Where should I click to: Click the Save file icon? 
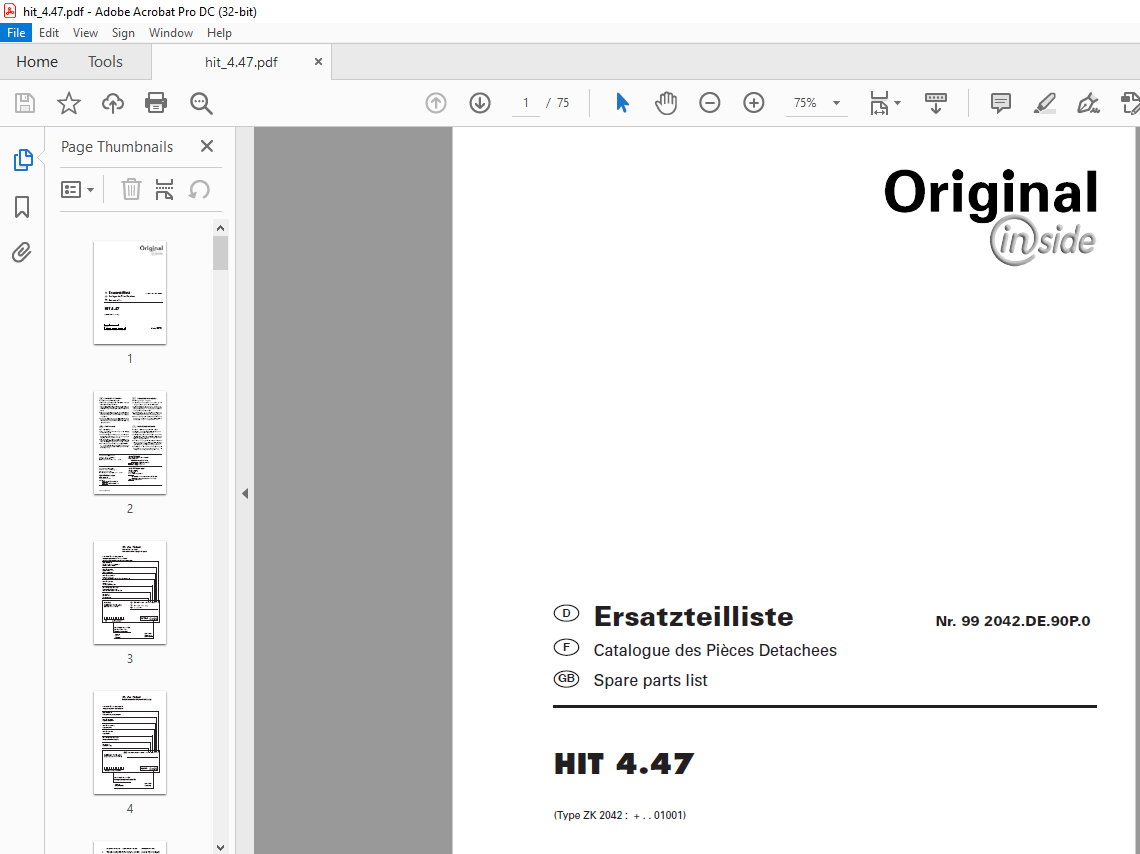25,103
